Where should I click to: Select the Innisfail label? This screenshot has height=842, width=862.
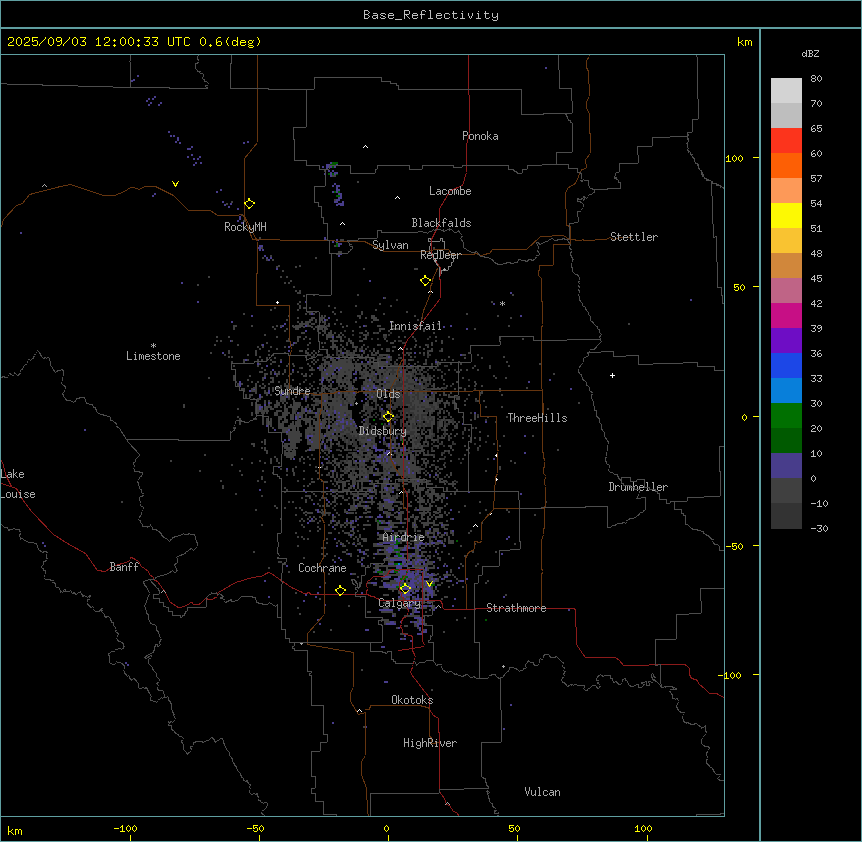point(416,326)
